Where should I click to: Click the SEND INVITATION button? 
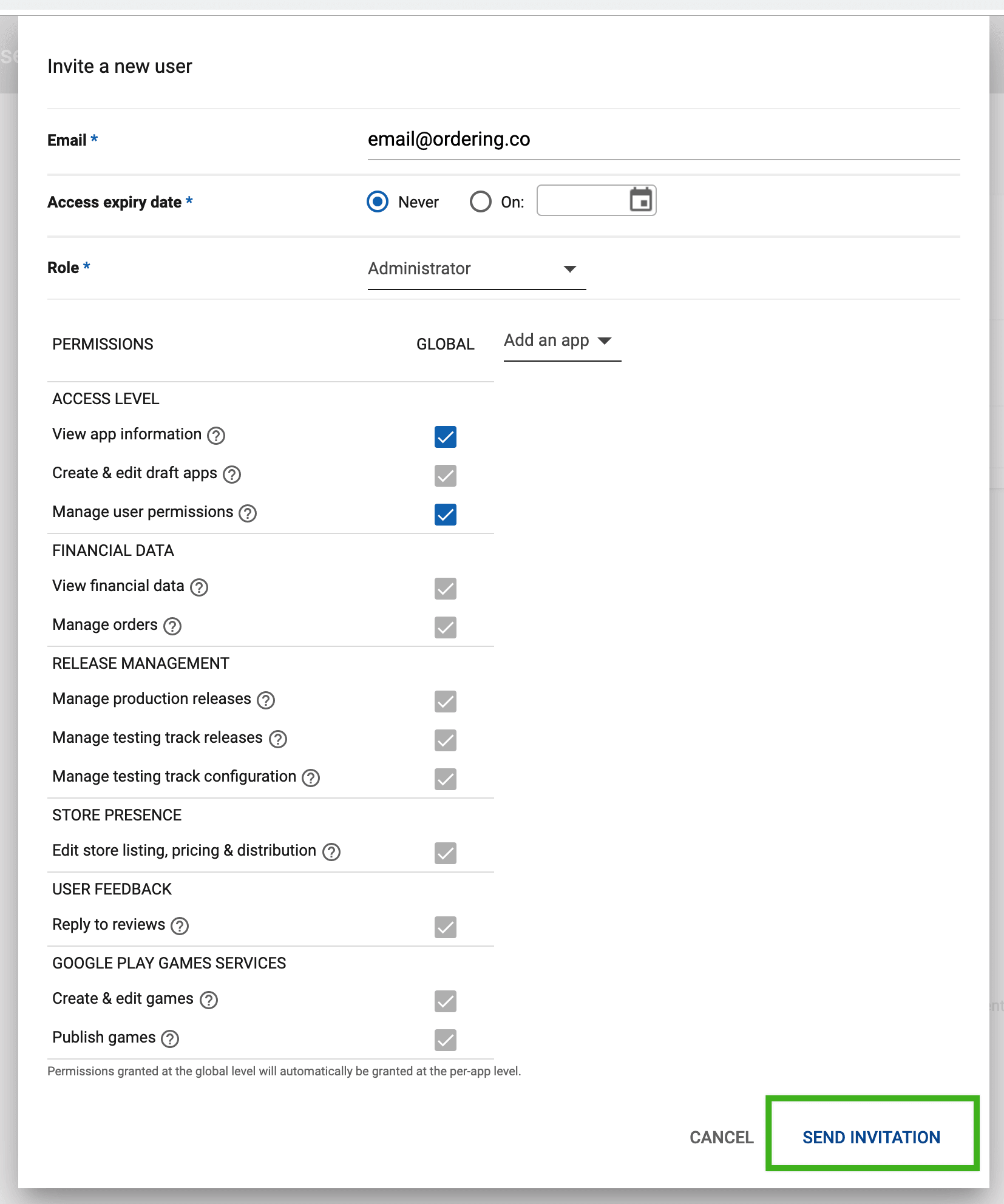pyautogui.click(x=872, y=1137)
